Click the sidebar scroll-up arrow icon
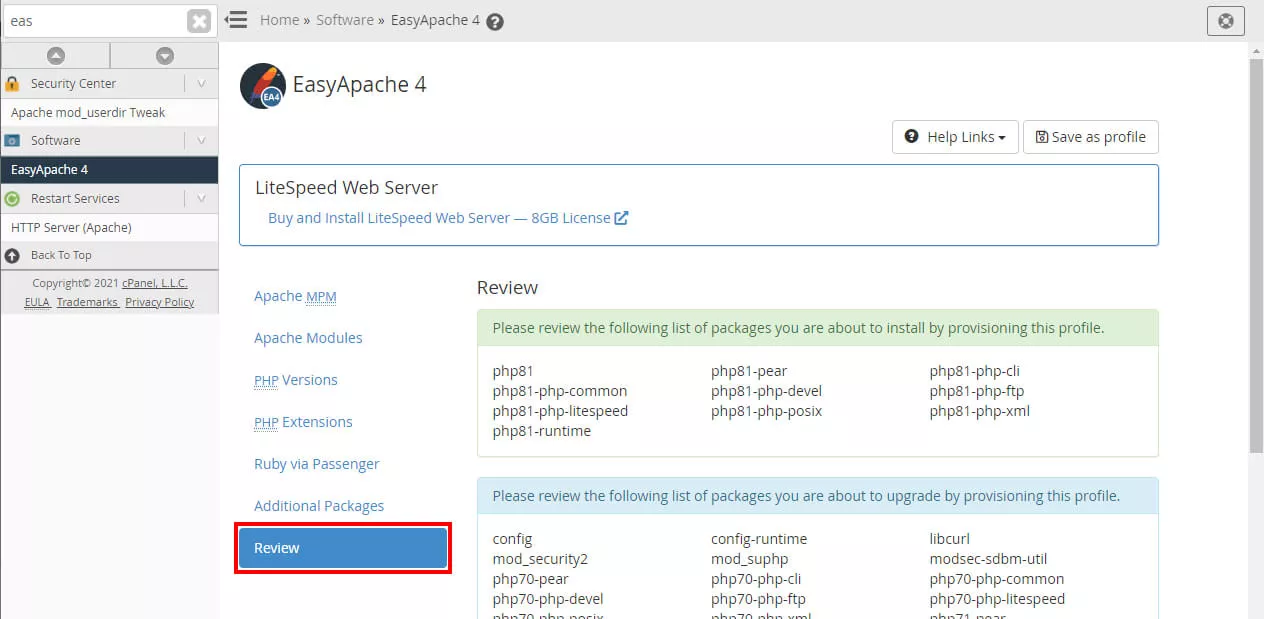Screen dimensions: 1264x619 coord(56,56)
